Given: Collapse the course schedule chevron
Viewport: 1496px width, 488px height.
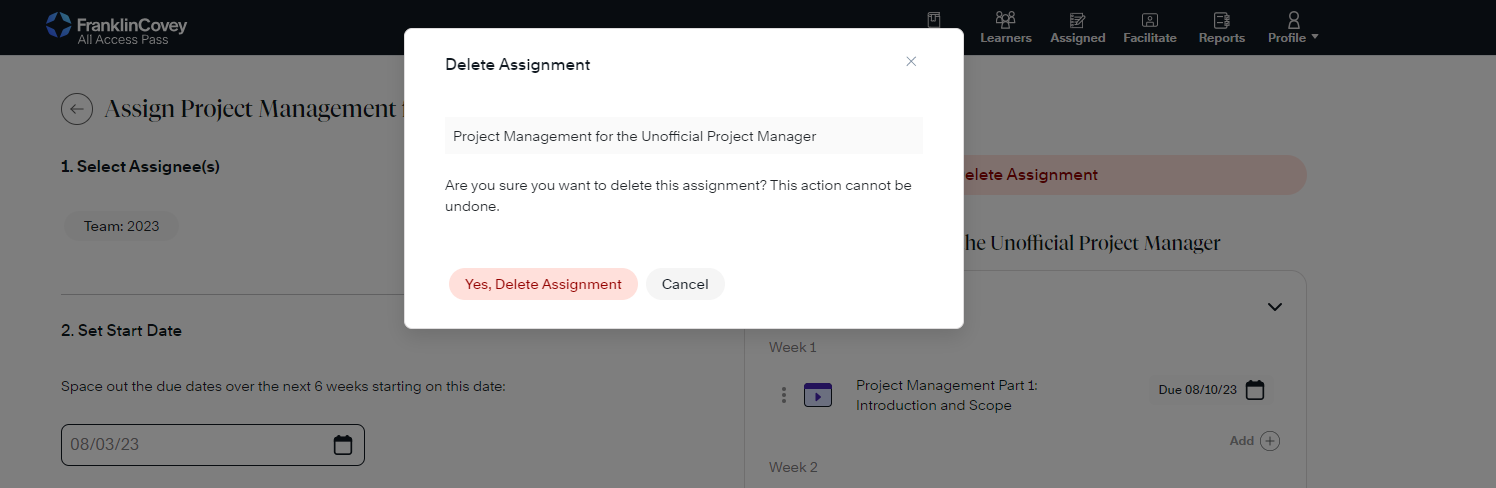Looking at the screenshot, I should pos(1274,307).
